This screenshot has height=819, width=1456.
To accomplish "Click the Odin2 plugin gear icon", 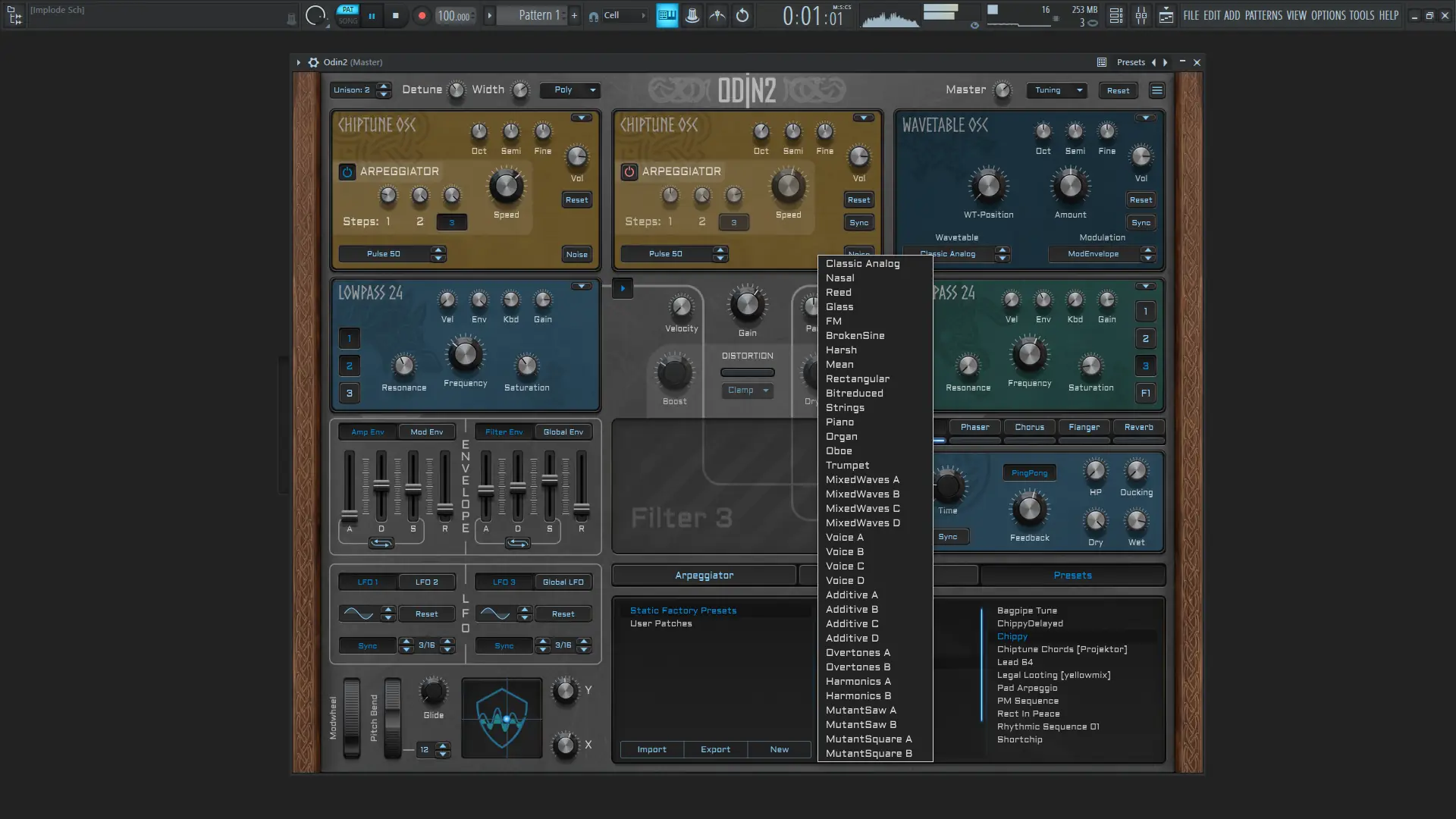I will coord(313,62).
